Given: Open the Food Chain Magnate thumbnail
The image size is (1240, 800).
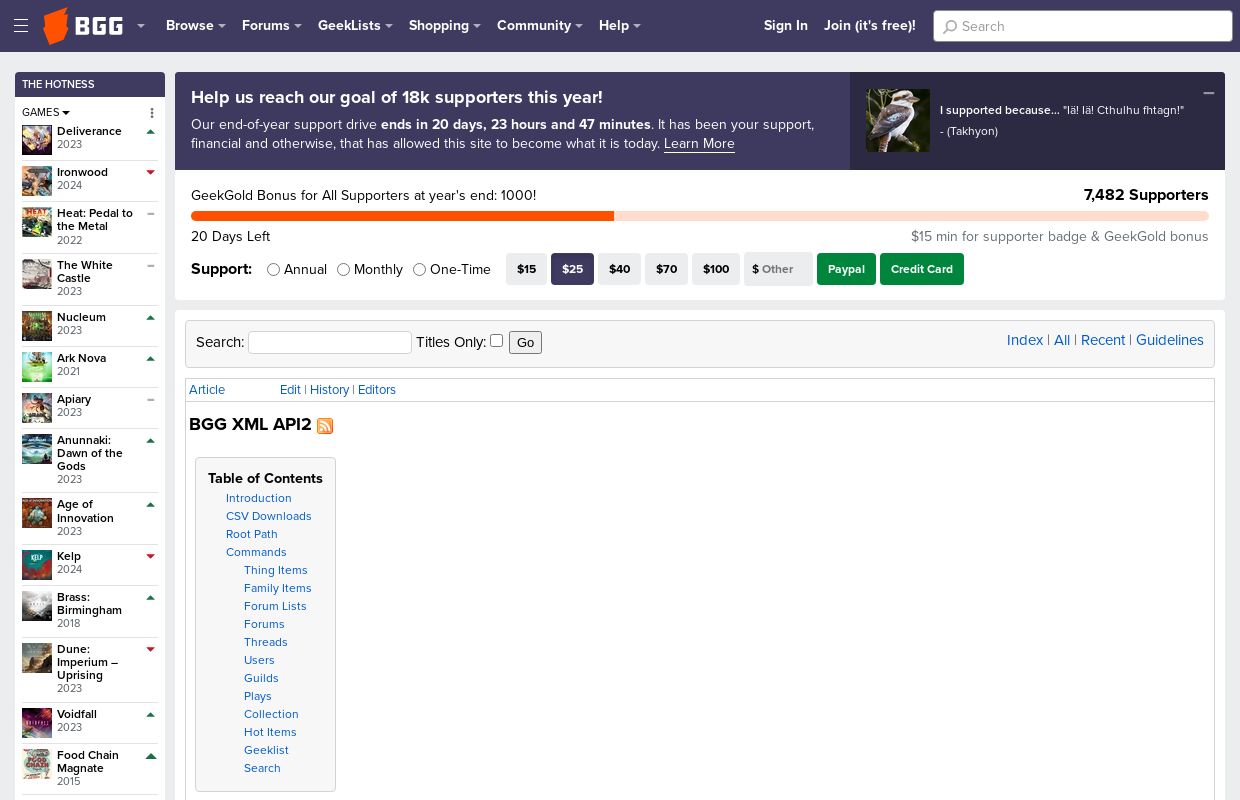Looking at the screenshot, I should pos(37,763).
